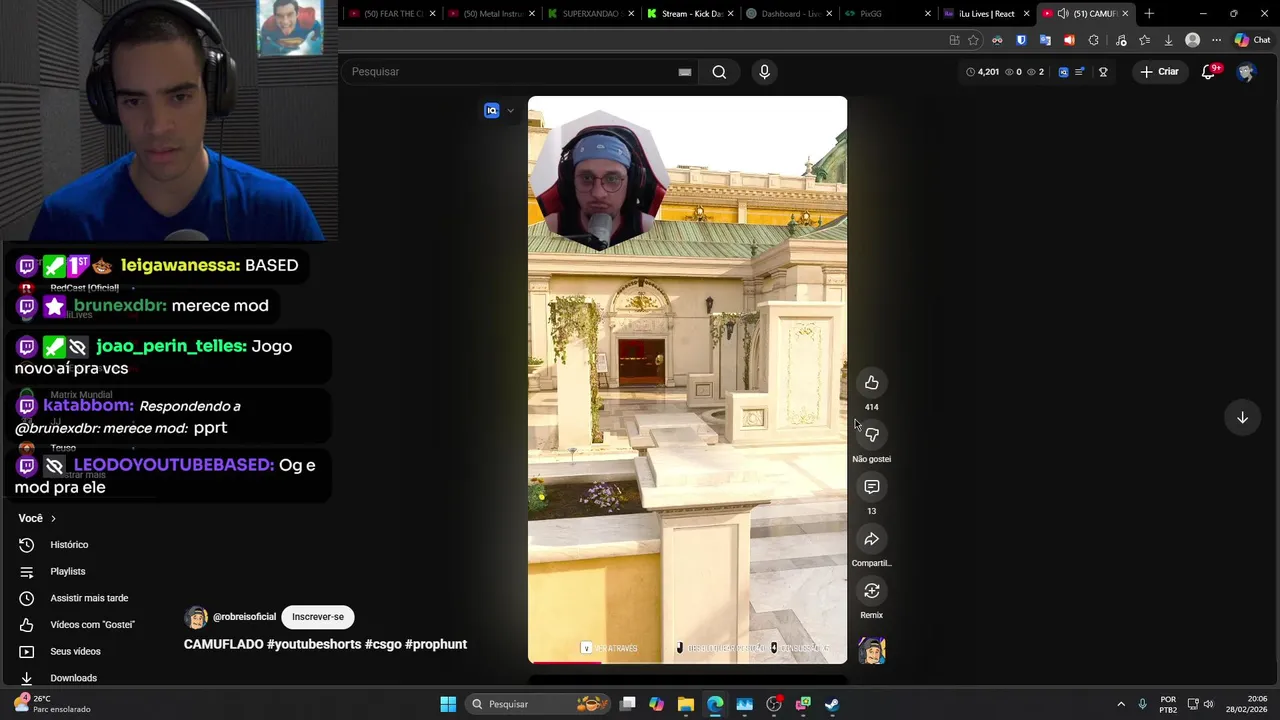Switch to the SUPERXANDAO browser tab

pos(590,14)
